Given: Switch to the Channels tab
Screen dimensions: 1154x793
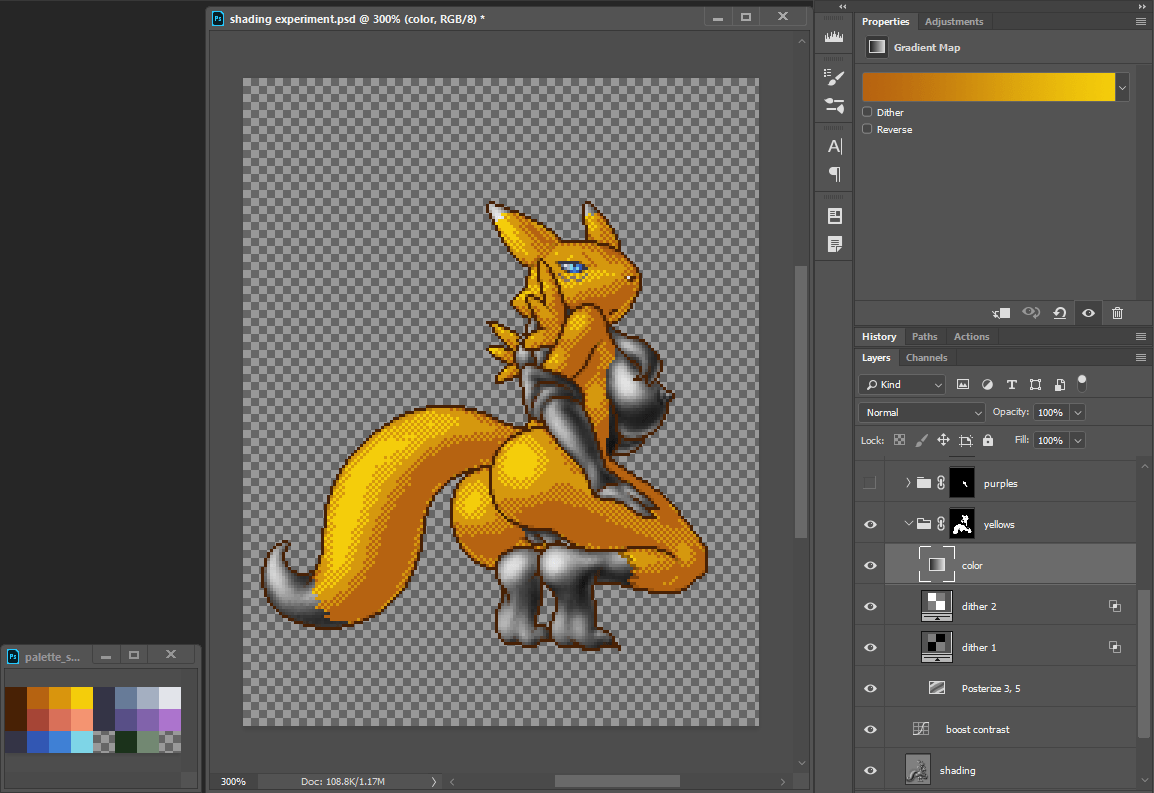Looking at the screenshot, I should 926,358.
